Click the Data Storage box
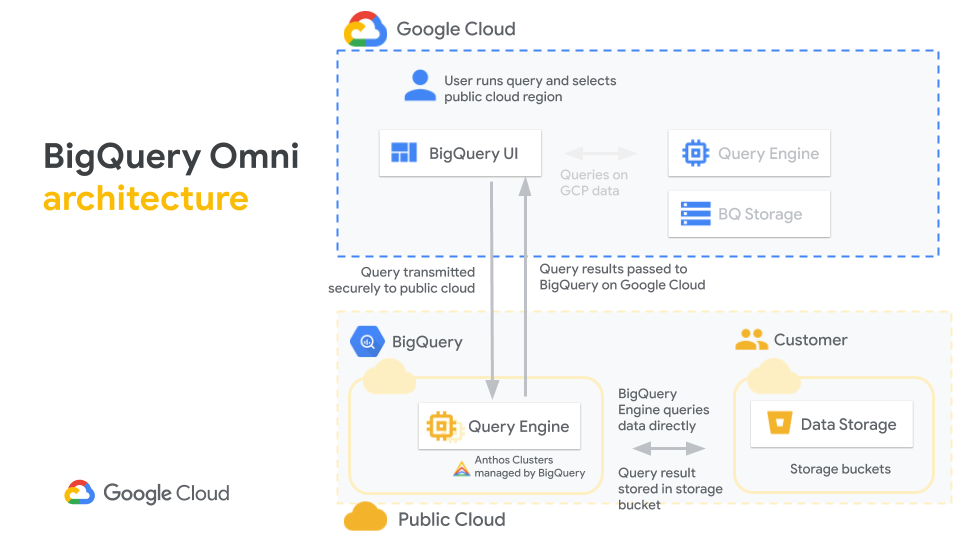Viewport: 960px width, 540px height. (x=831, y=424)
